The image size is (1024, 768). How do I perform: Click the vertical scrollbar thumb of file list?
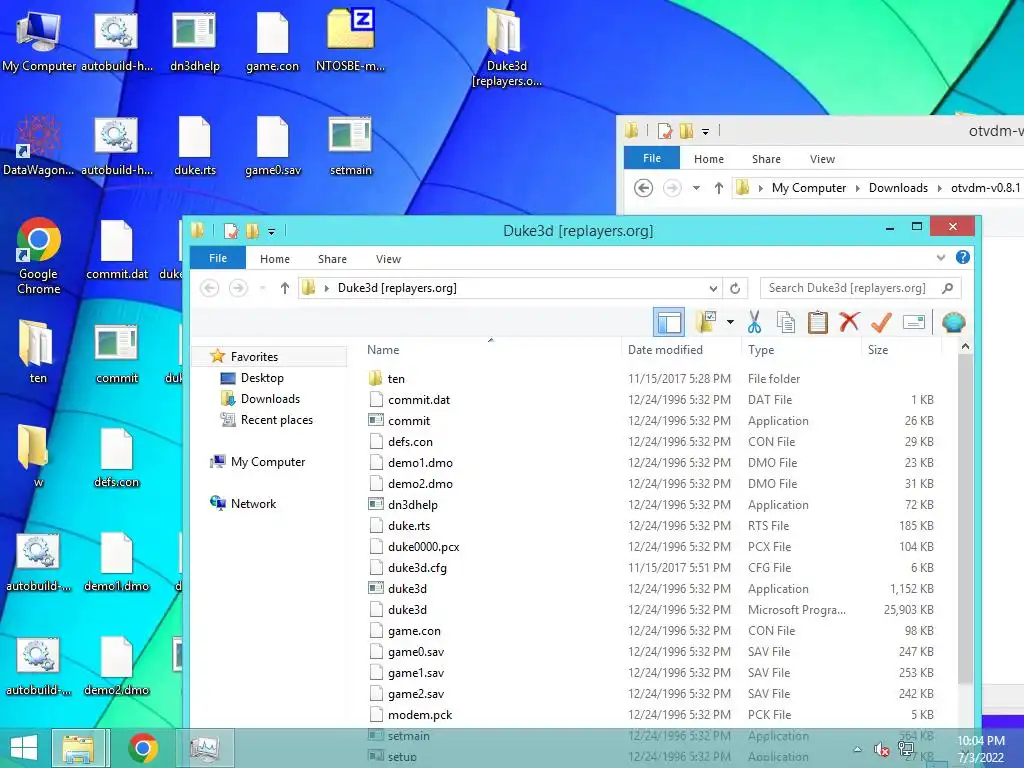click(x=965, y=519)
